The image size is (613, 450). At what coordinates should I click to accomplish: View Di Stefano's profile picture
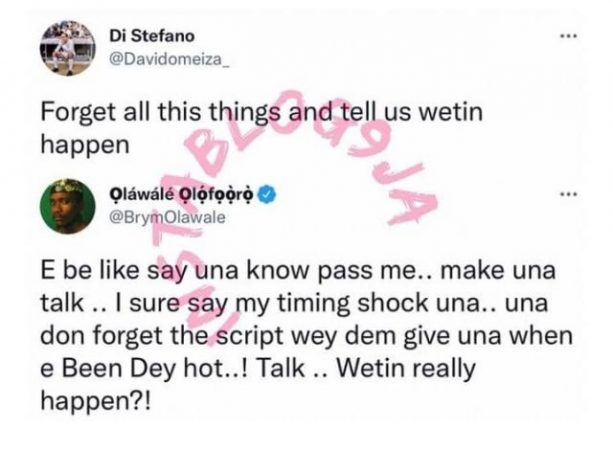click(68, 48)
